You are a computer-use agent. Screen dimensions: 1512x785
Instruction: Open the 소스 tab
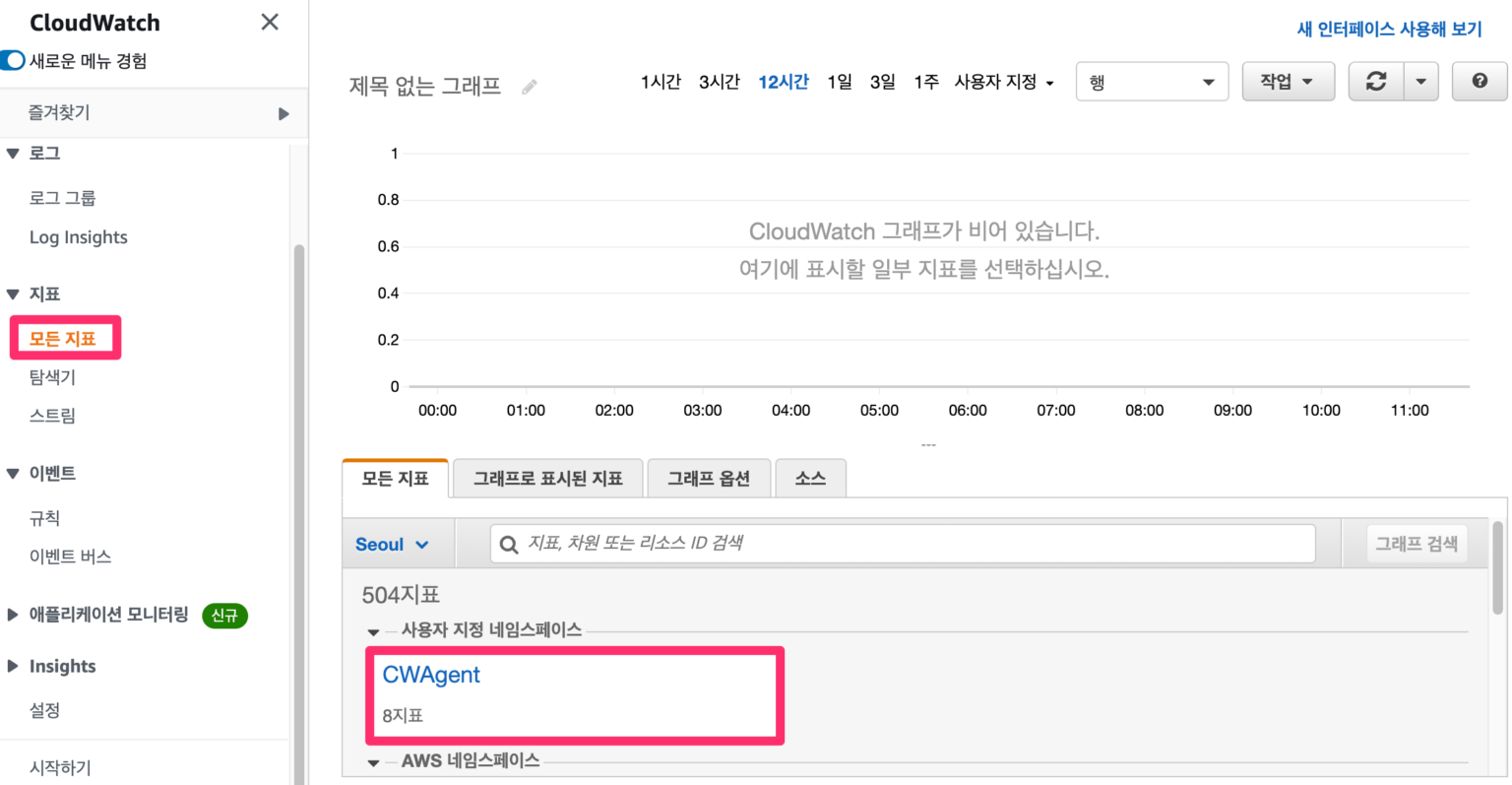pos(810,478)
